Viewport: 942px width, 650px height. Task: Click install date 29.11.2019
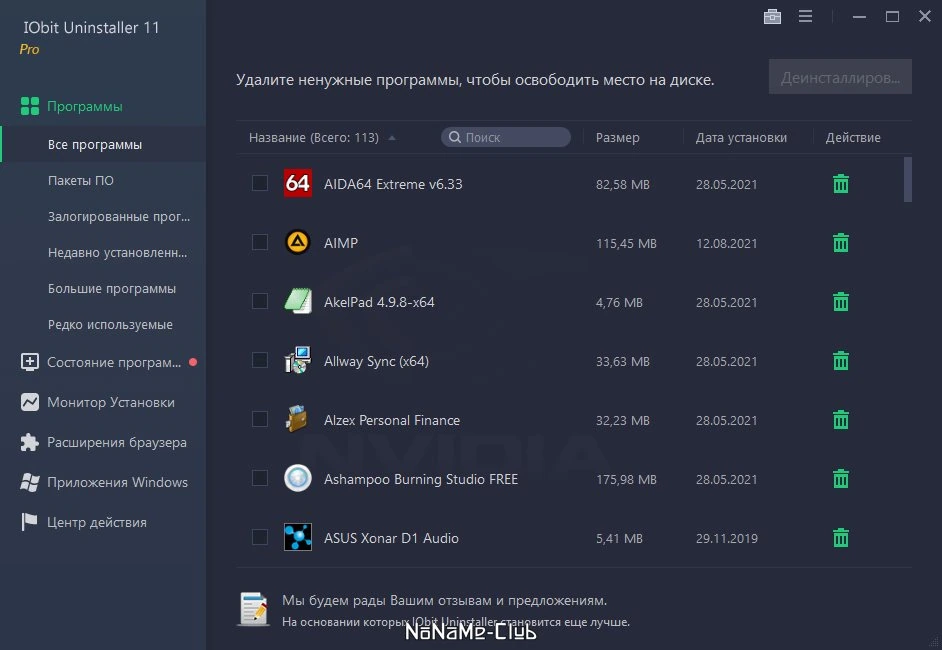tap(726, 538)
